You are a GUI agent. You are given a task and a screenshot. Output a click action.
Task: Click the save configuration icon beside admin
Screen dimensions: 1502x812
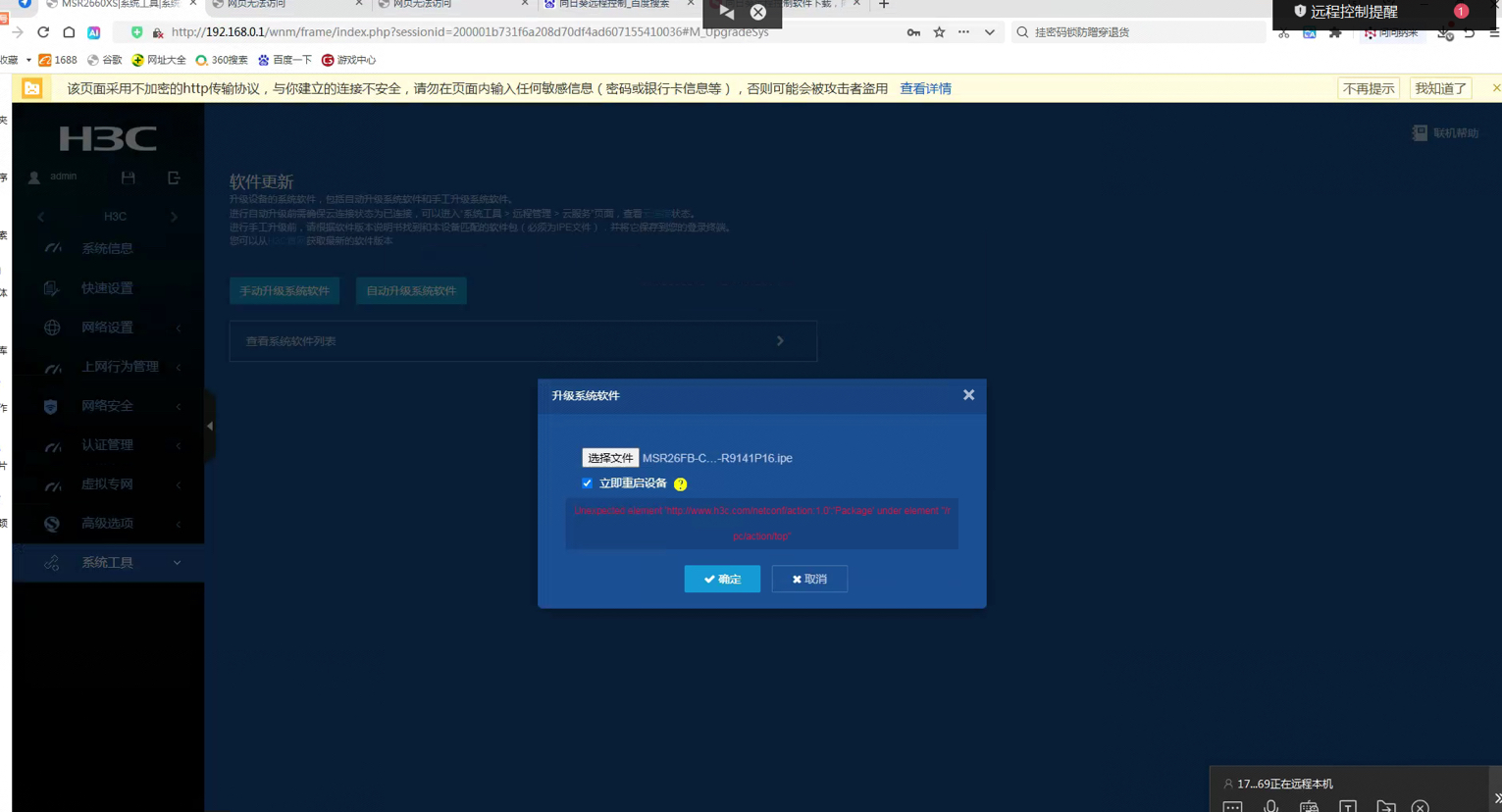click(128, 178)
